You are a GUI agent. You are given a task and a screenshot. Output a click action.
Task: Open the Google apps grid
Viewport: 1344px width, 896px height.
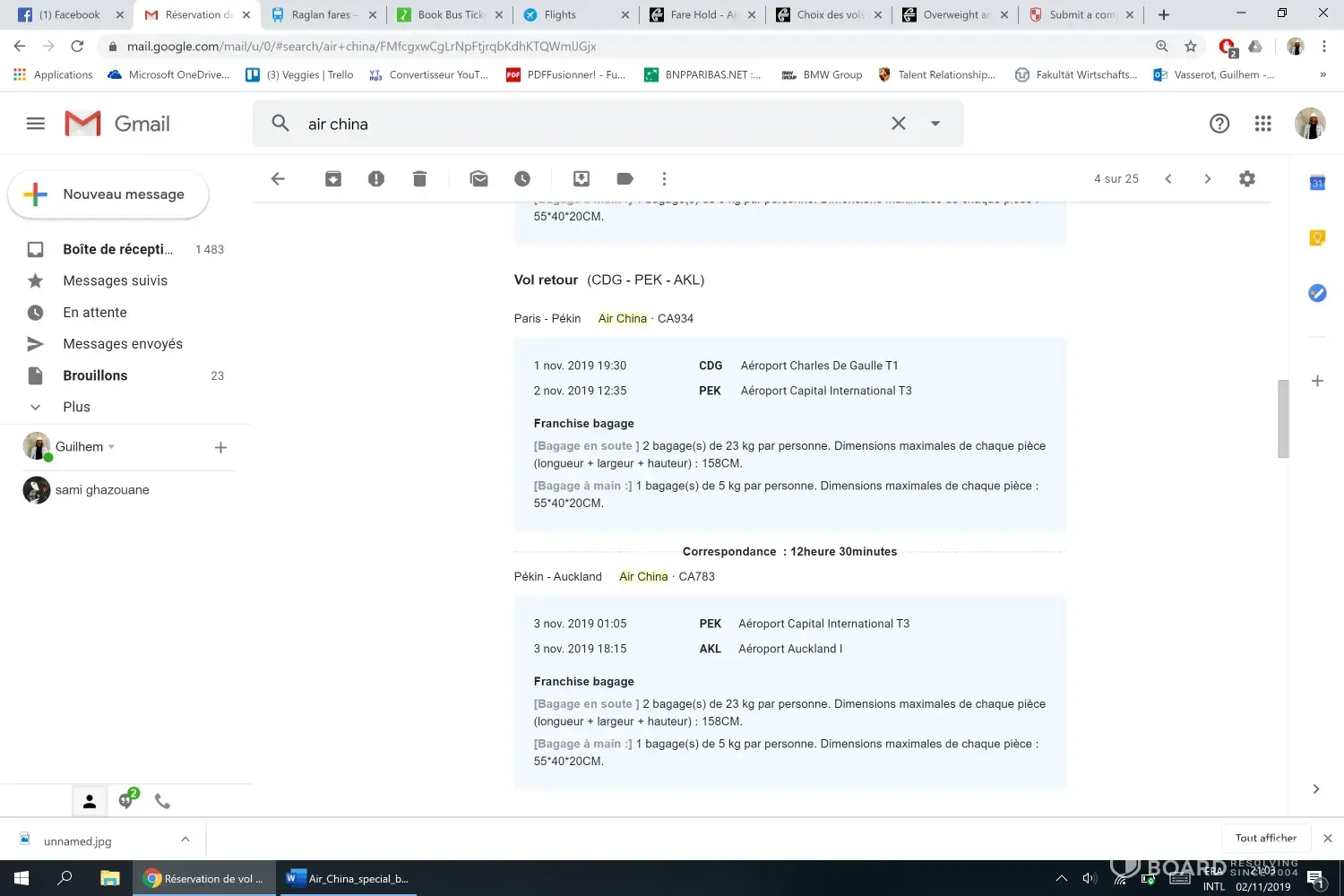pos(1262,124)
